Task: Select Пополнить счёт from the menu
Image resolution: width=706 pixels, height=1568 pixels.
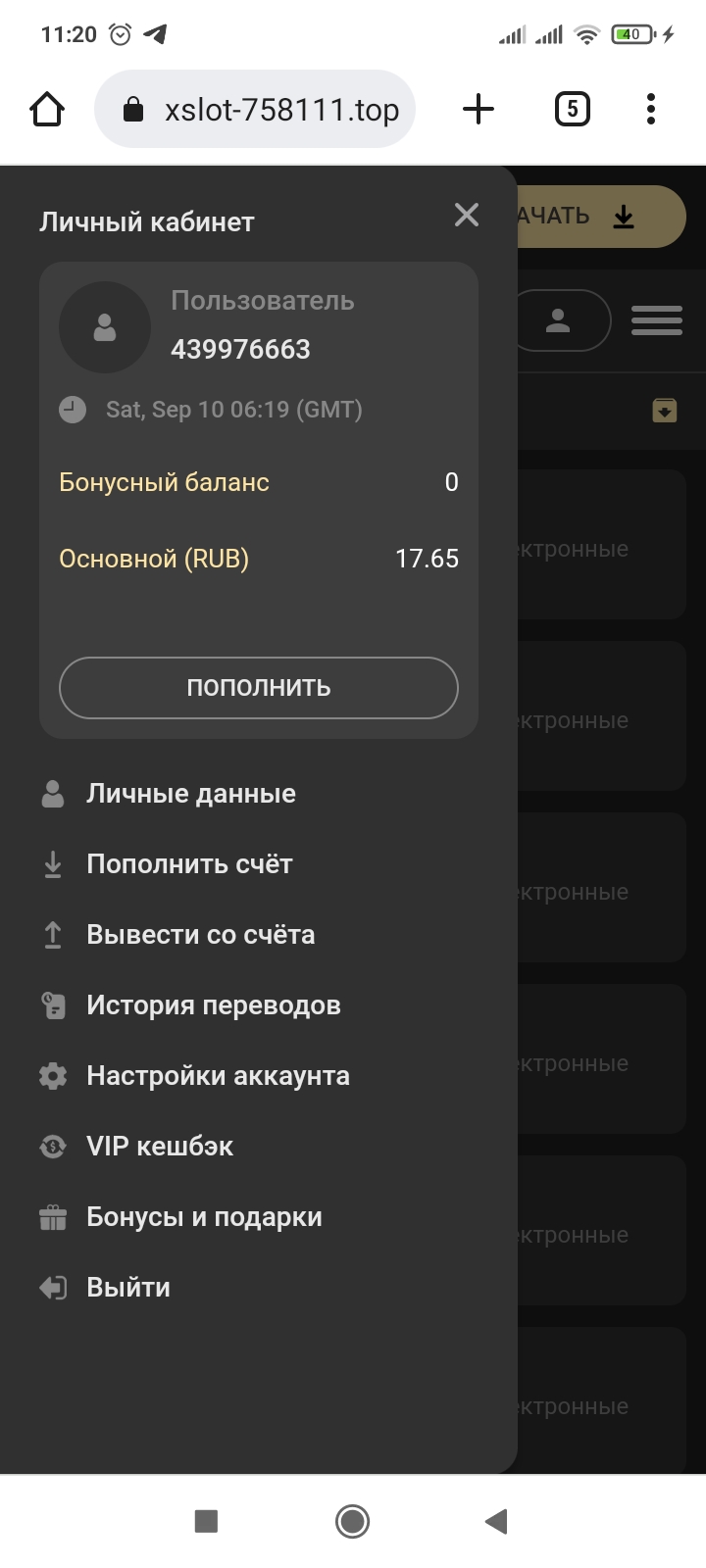Action: 189,864
